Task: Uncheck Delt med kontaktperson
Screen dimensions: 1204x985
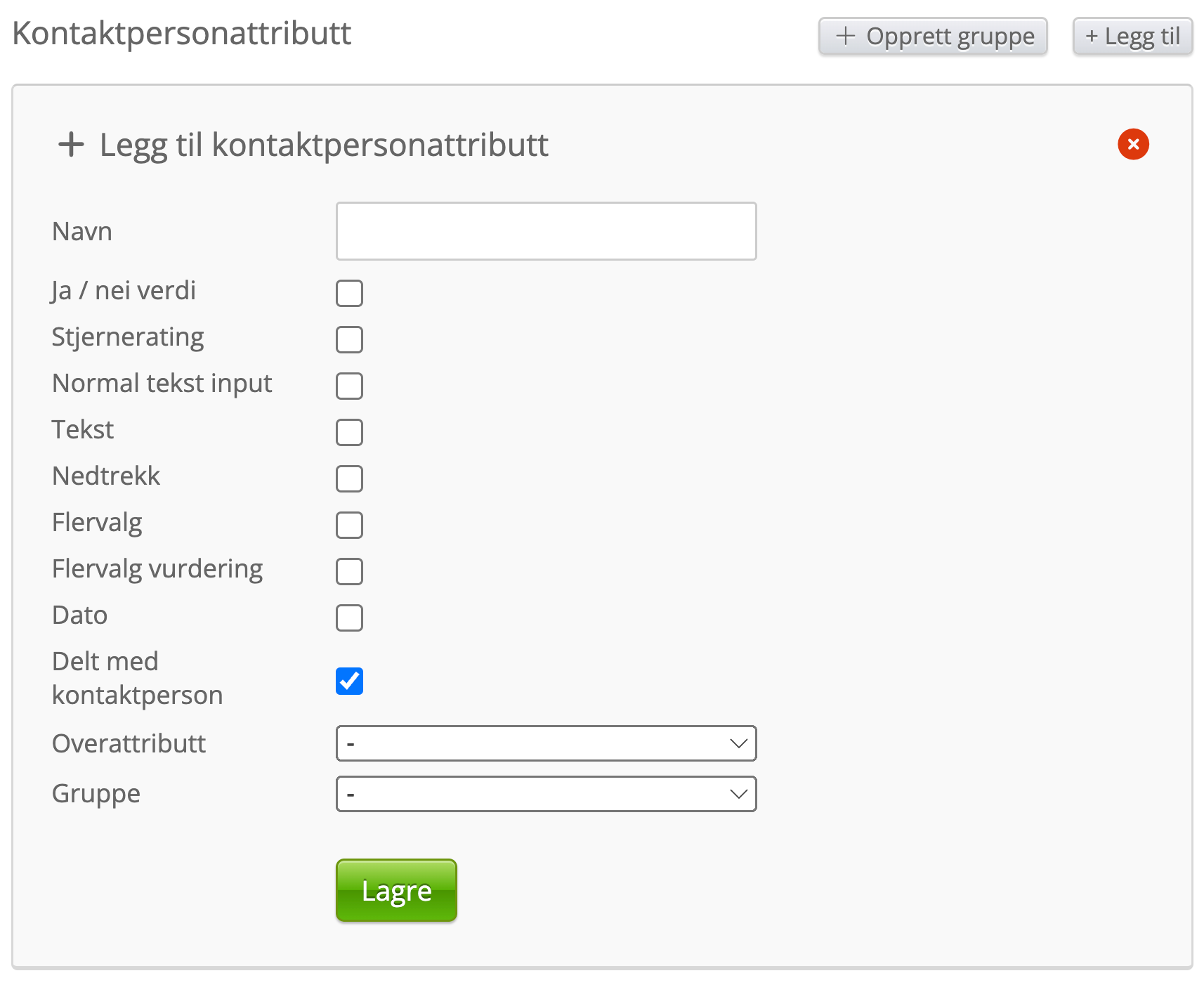Action: pyautogui.click(x=349, y=681)
